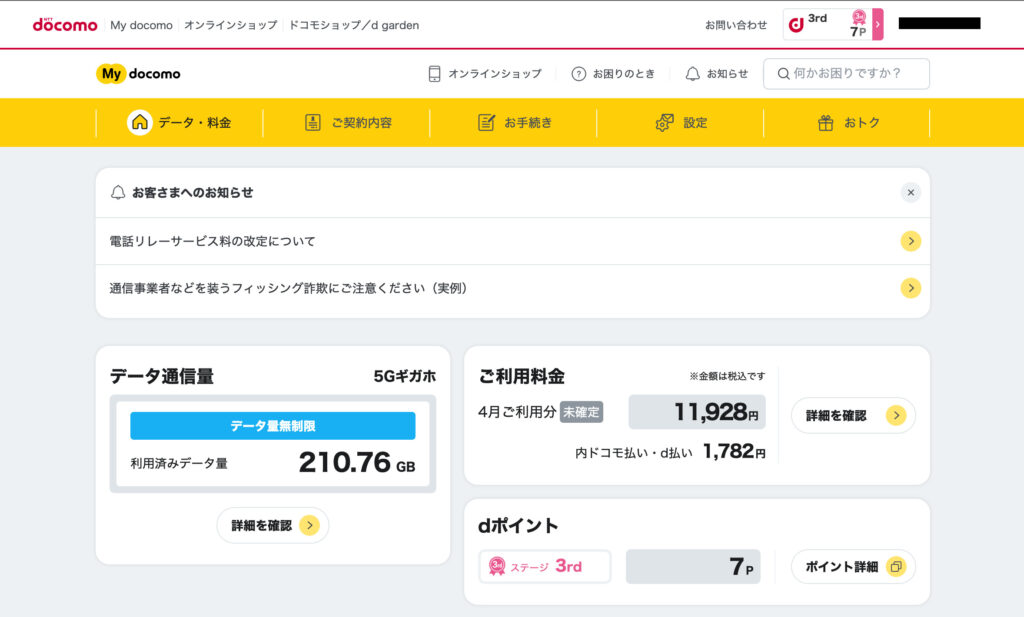The image size is (1024, 617).
Task: Click the お困りのとき question mark icon
Action: 578,73
